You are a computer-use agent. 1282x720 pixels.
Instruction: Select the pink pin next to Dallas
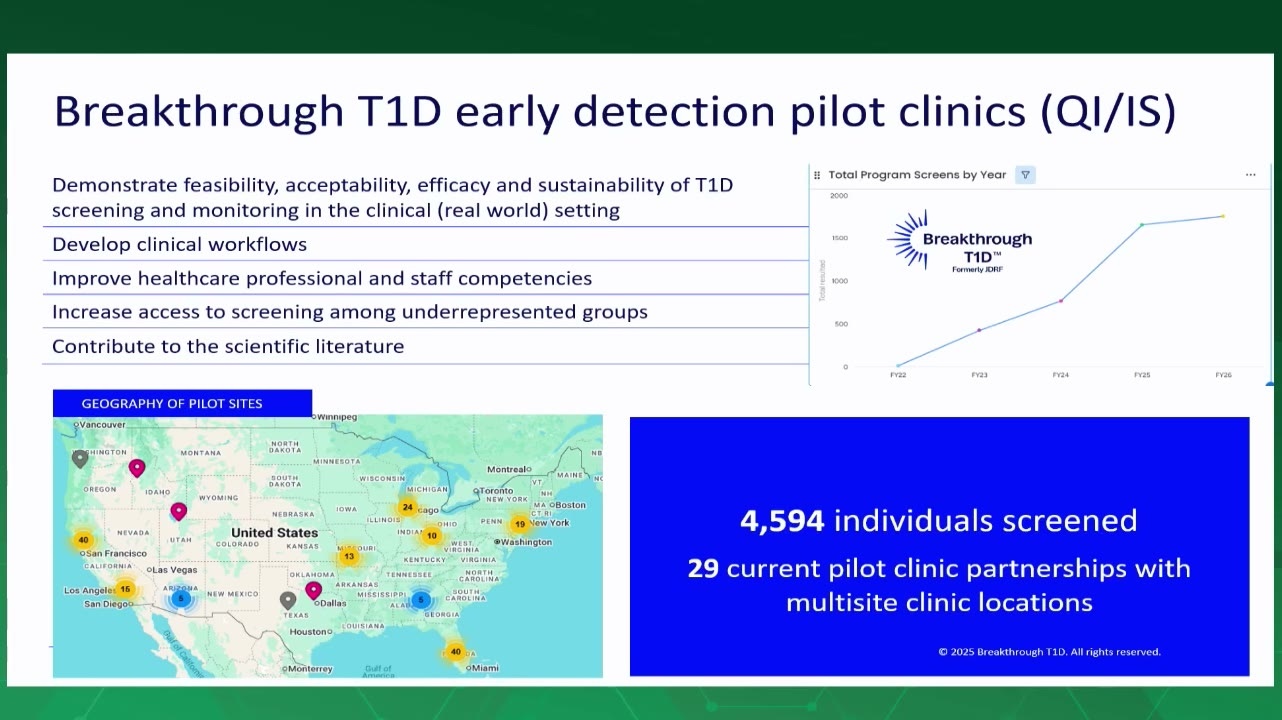313,590
